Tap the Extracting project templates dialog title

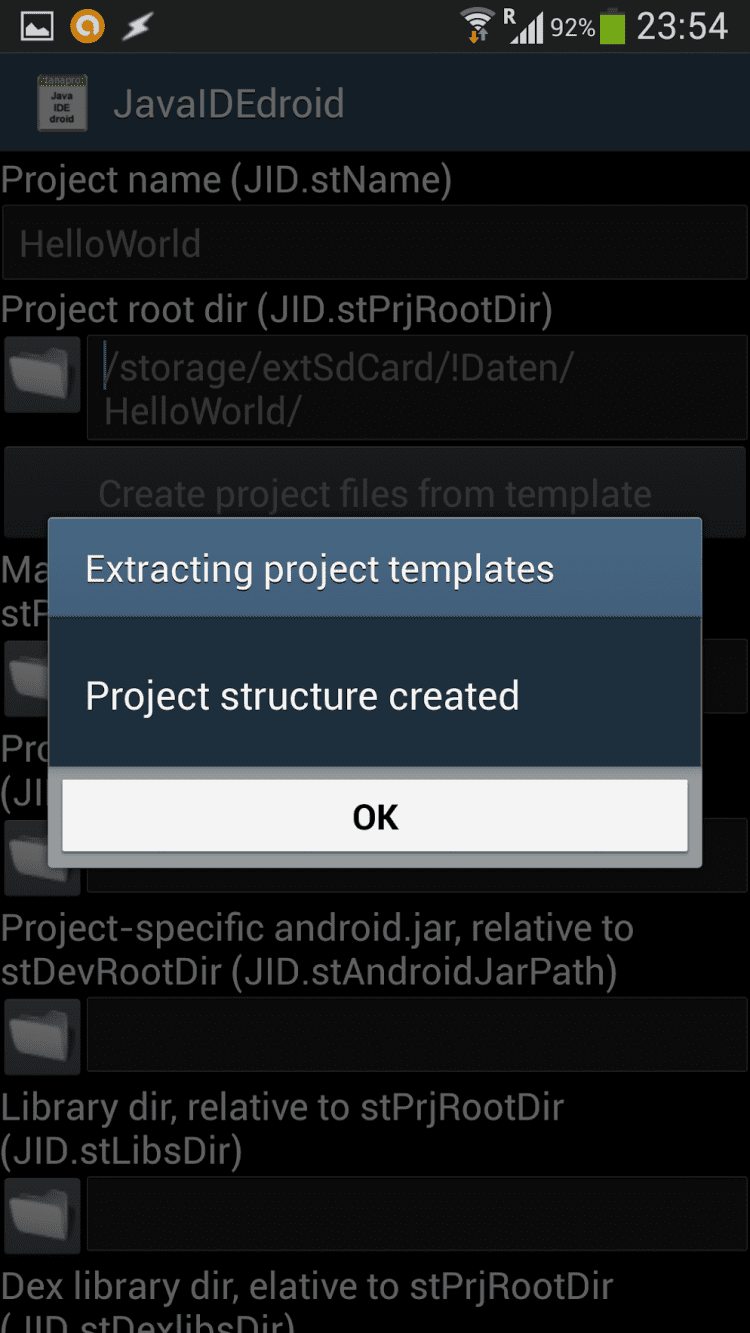point(320,569)
